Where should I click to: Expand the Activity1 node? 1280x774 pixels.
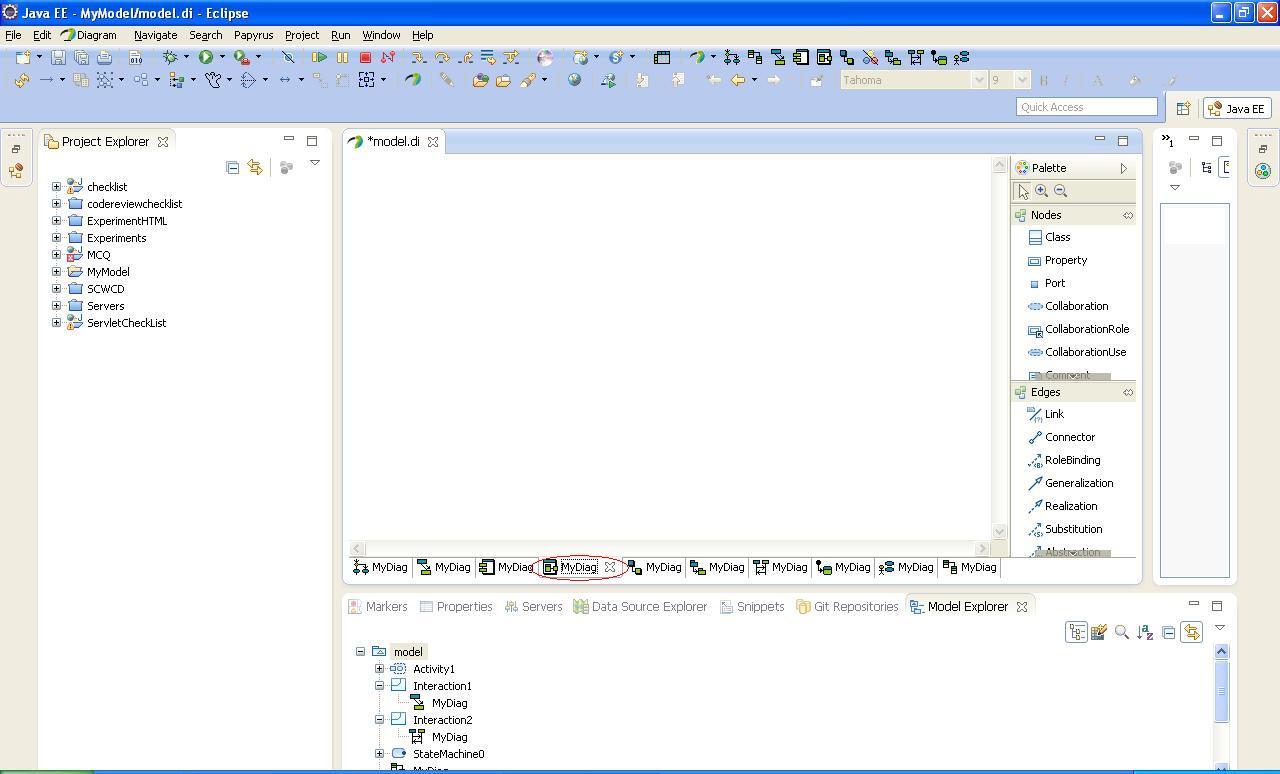point(380,668)
